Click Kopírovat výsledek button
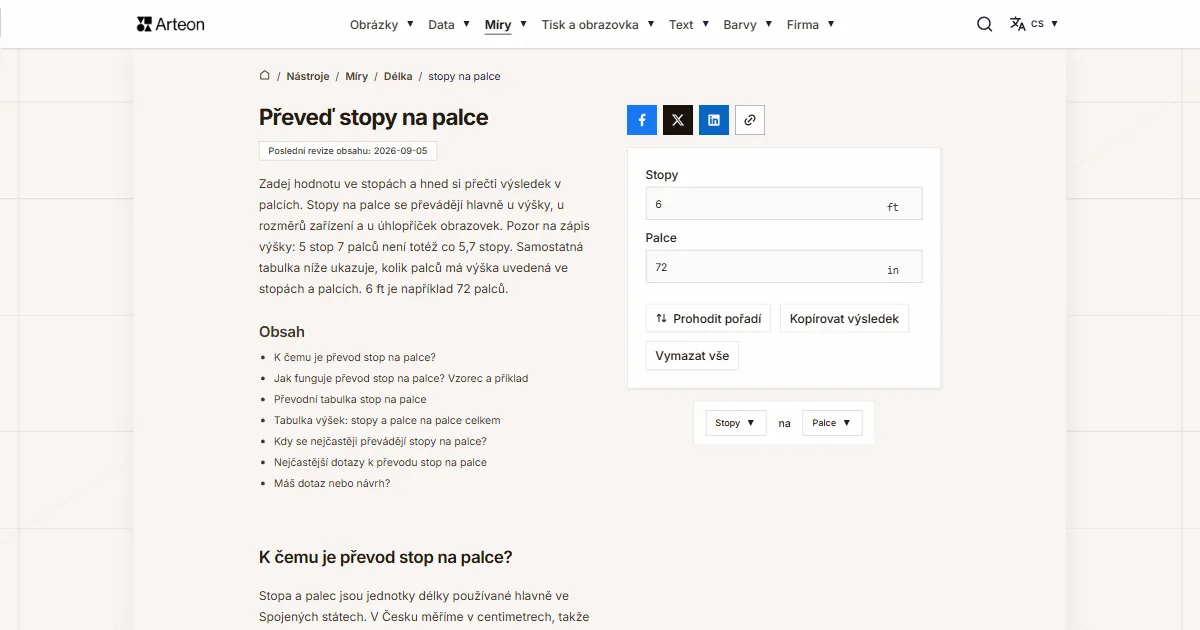 (844, 319)
